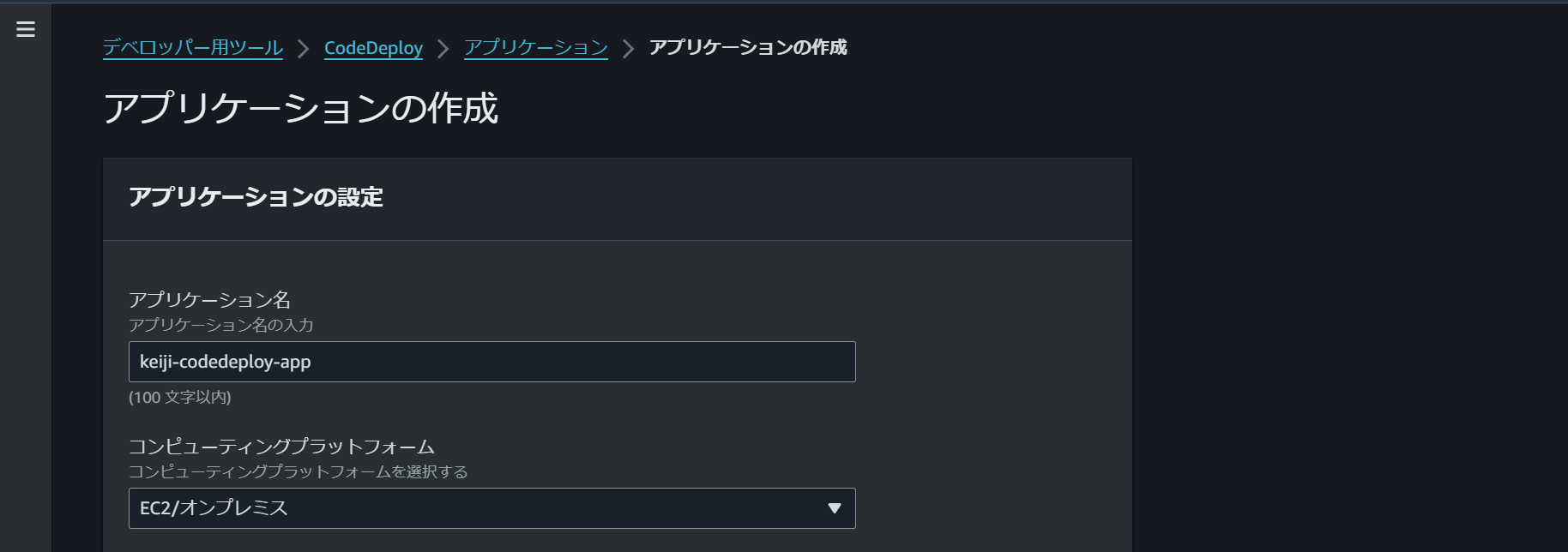Select a compute platform from the combo box

pyautogui.click(x=492, y=508)
